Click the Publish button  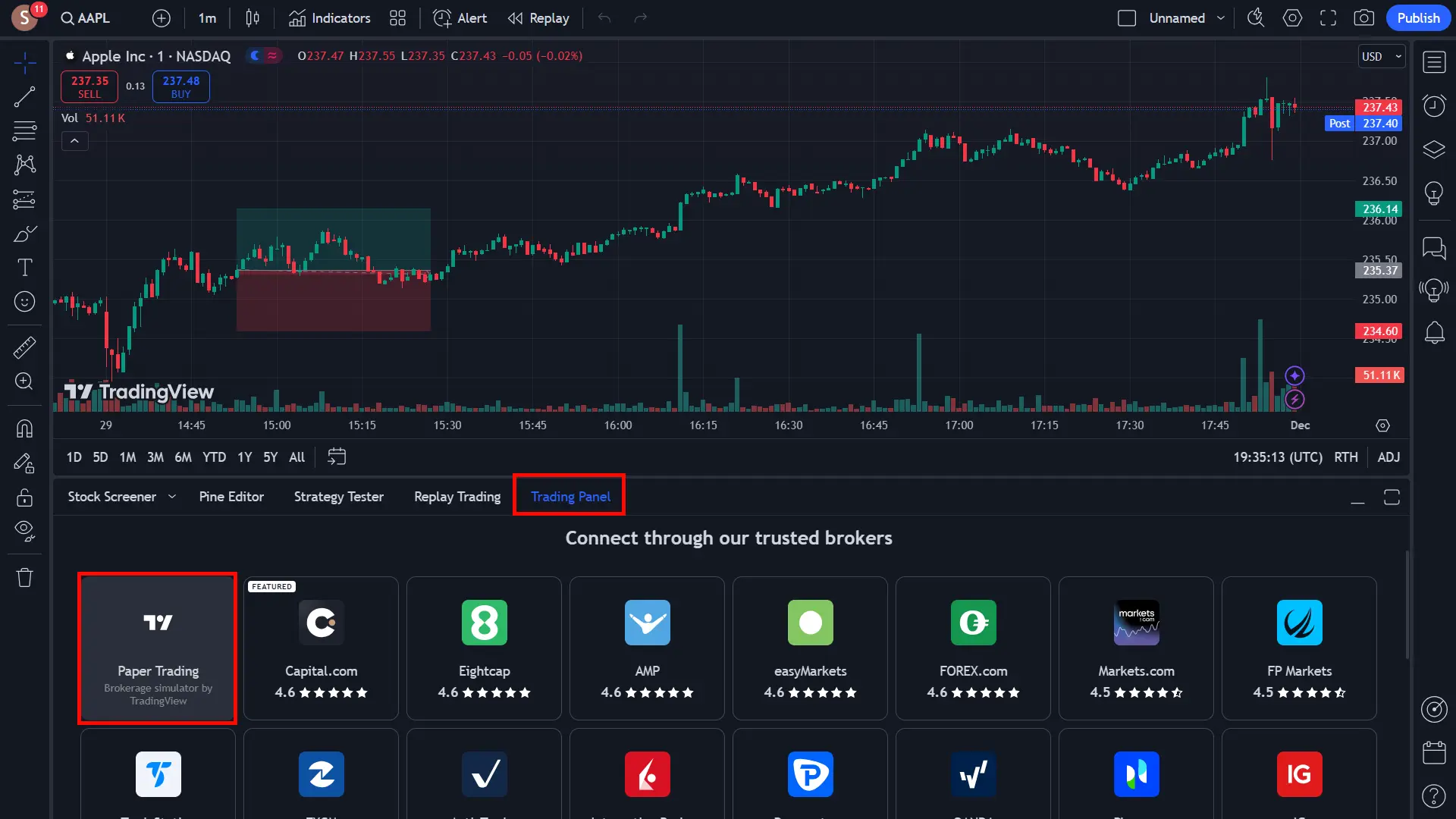[1418, 18]
